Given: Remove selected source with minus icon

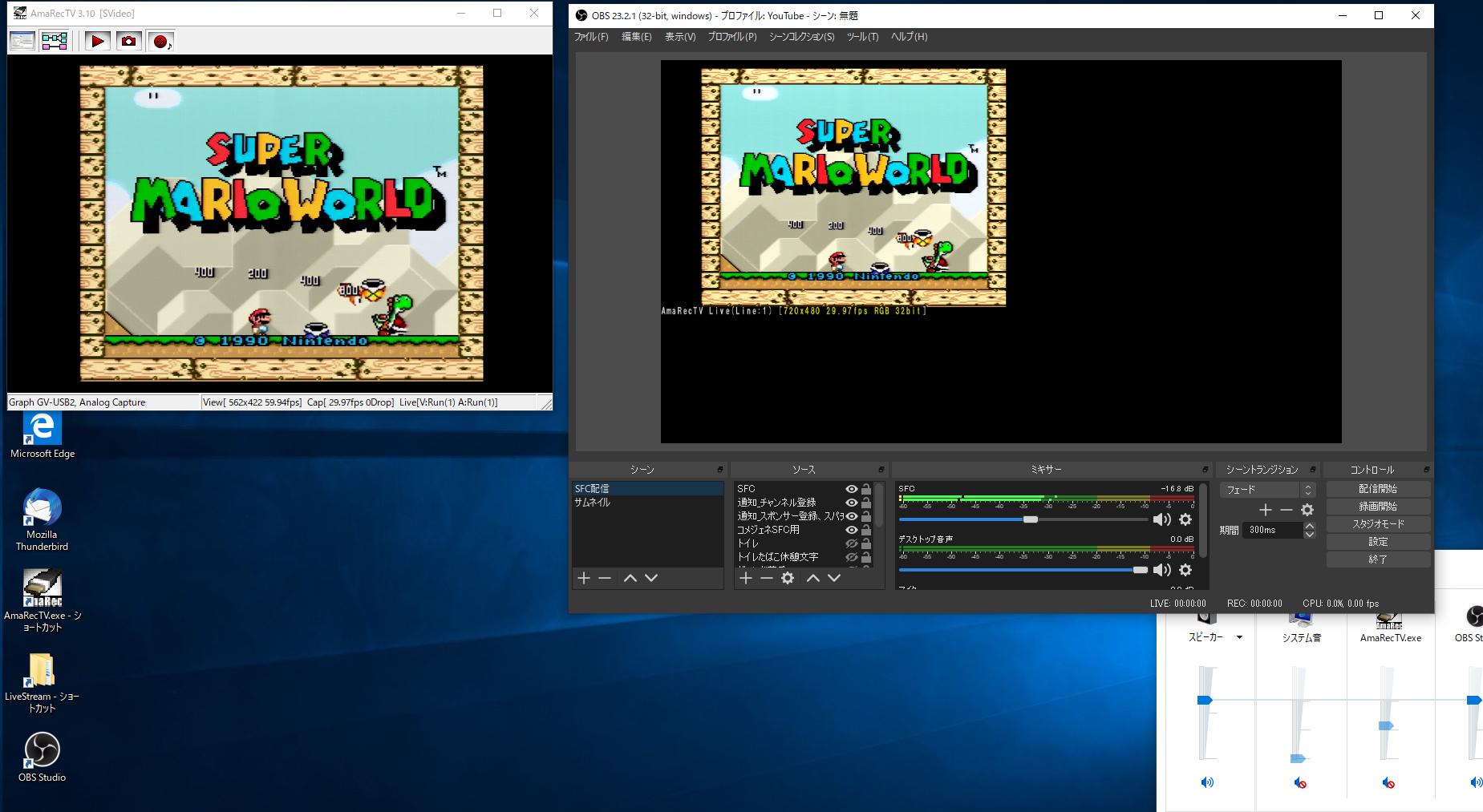Looking at the screenshot, I should (x=767, y=578).
